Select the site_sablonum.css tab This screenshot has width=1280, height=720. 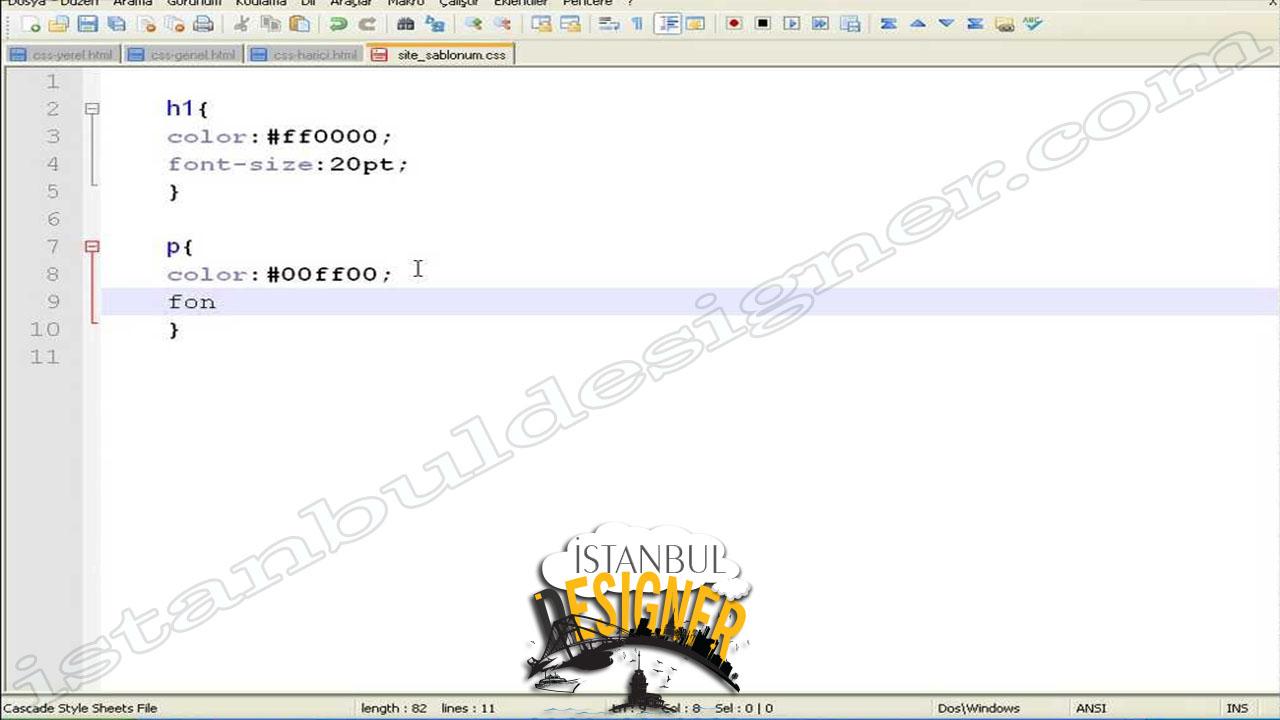coord(440,55)
